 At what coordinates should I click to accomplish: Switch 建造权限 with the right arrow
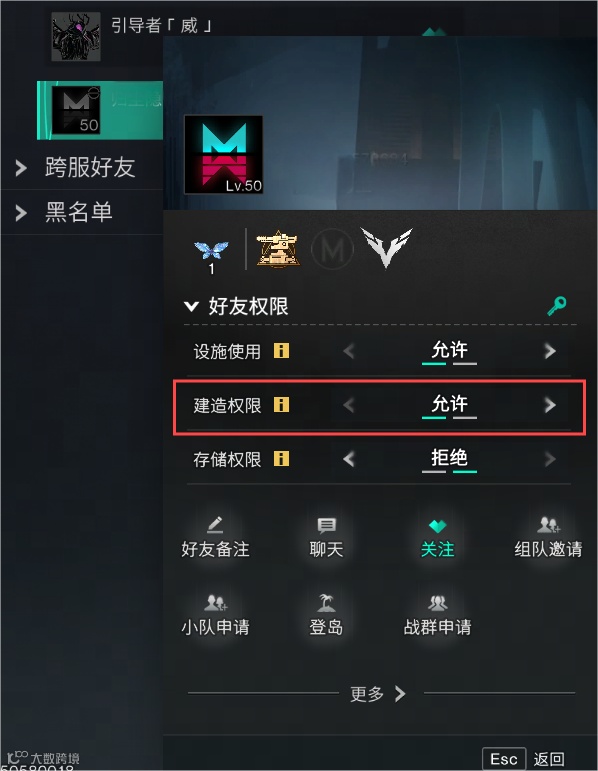click(550, 405)
